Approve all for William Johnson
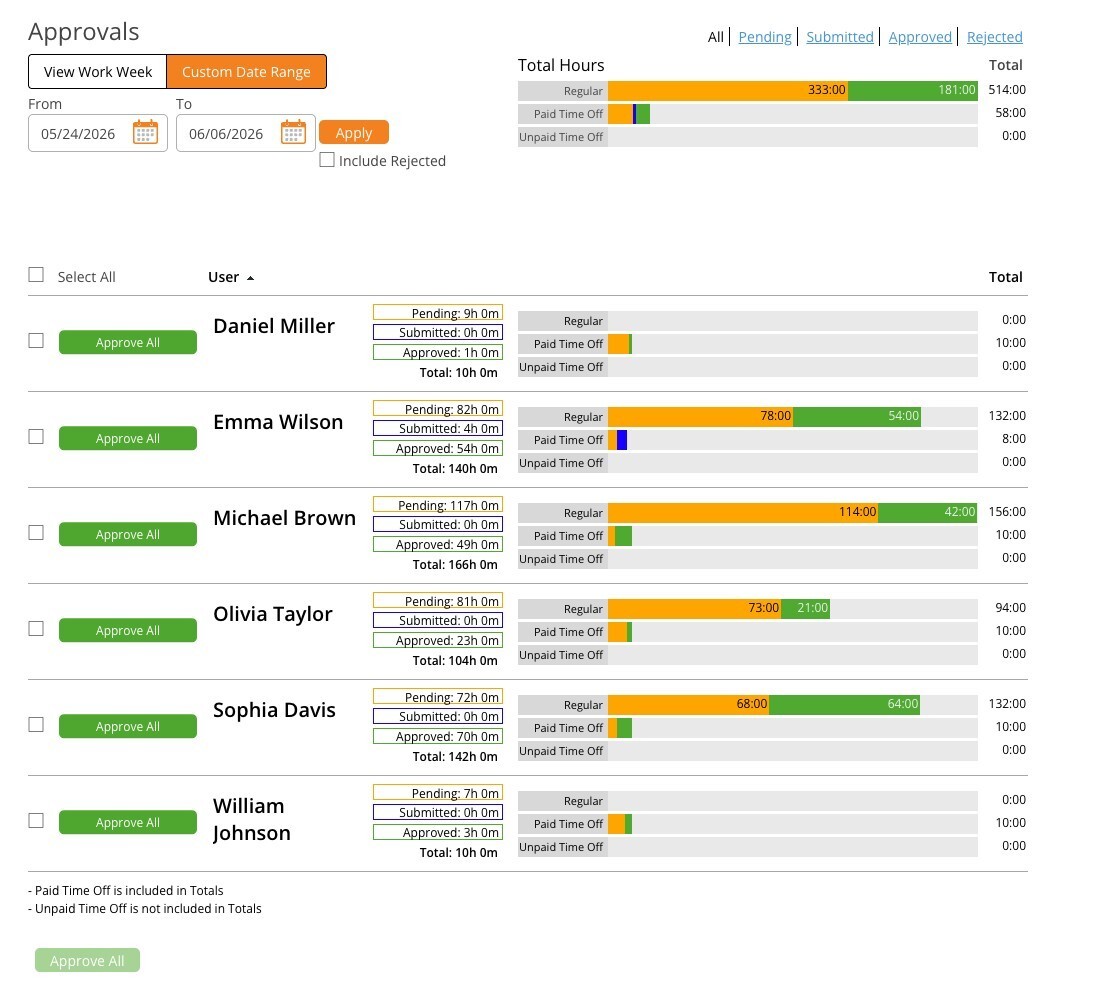1094x1001 pixels. tap(128, 822)
